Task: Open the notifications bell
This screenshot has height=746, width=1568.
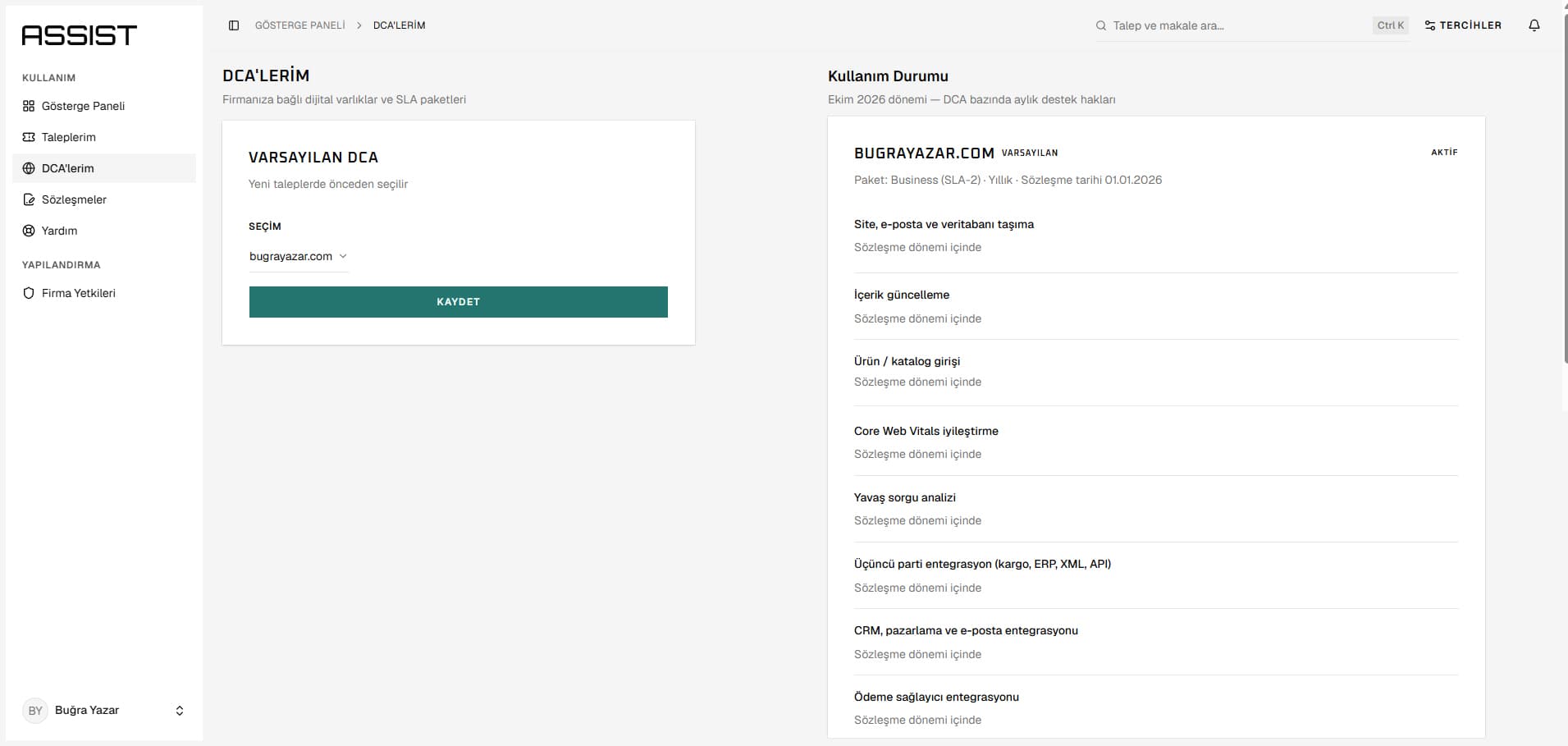Action: click(1534, 25)
